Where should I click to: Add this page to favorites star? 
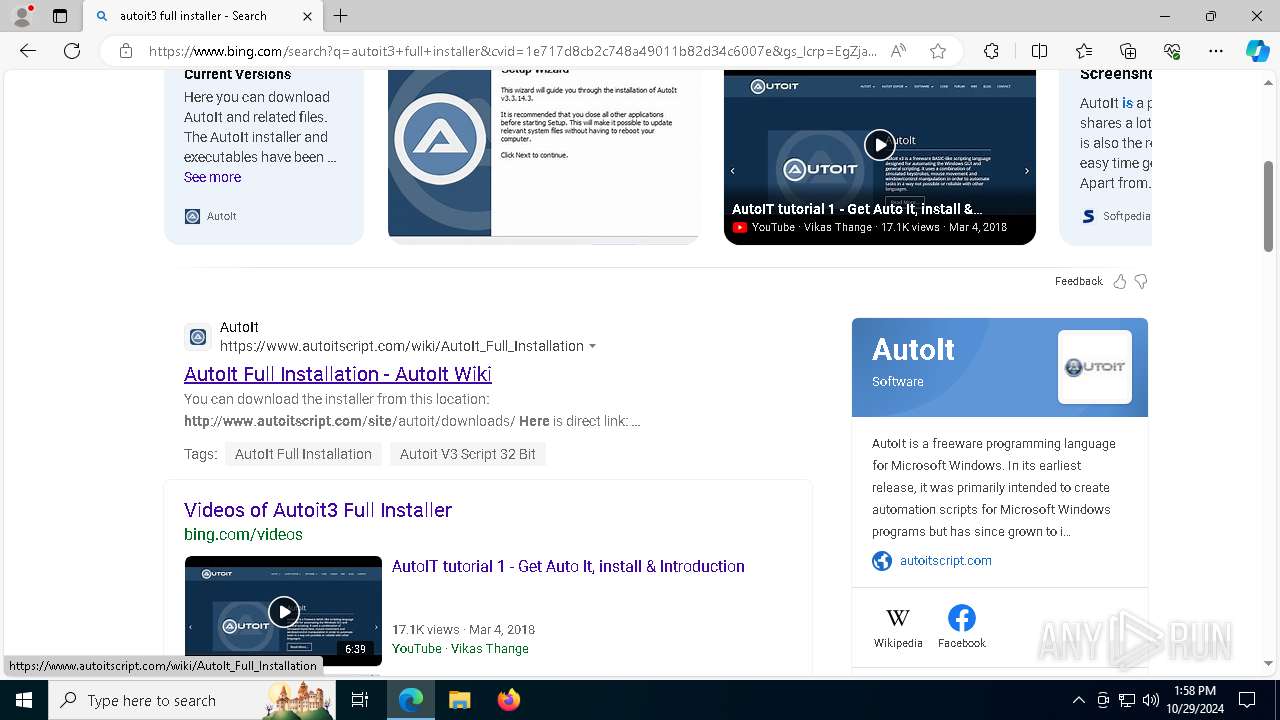938,51
